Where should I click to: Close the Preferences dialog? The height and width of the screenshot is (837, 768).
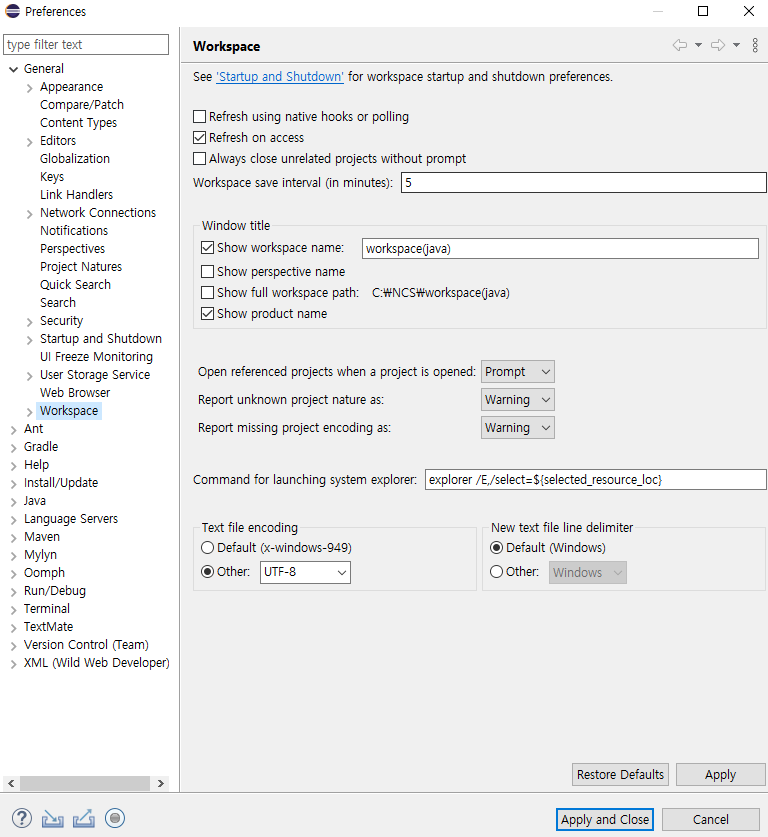[749, 11]
